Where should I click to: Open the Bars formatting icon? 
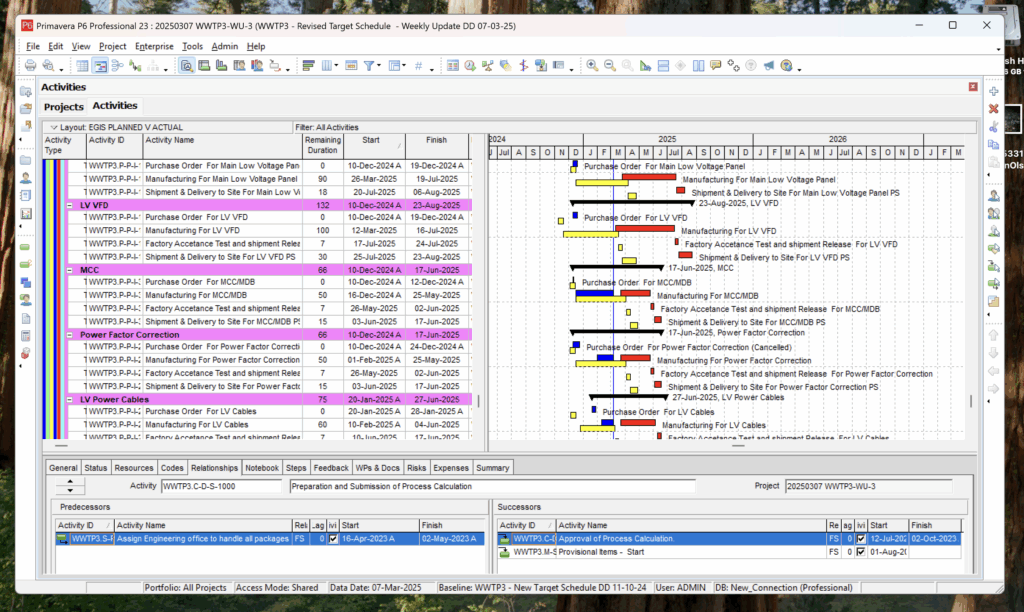(308, 65)
